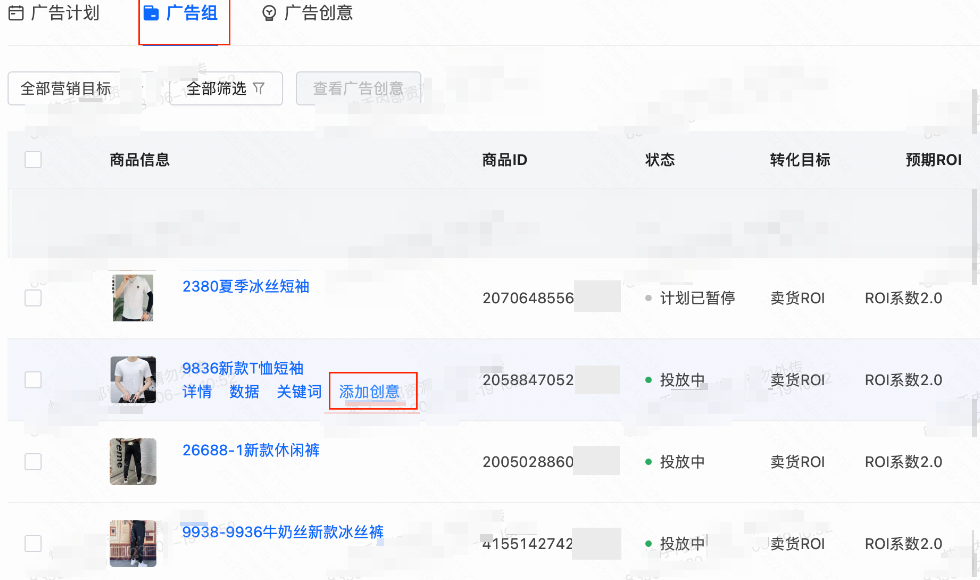This screenshot has height=580, width=980.
Task: Open the 全部营销目标 dropdown
Action: (x=78, y=88)
